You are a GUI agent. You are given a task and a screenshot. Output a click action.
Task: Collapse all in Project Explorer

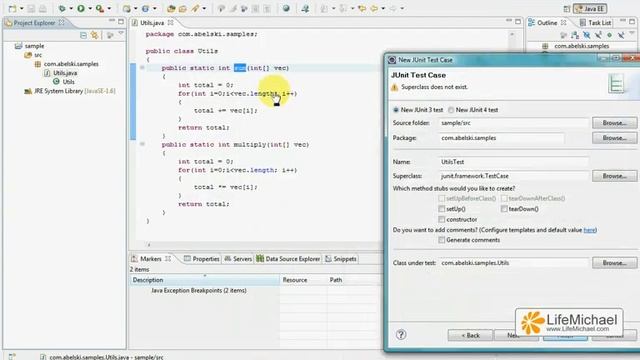pos(83,36)
